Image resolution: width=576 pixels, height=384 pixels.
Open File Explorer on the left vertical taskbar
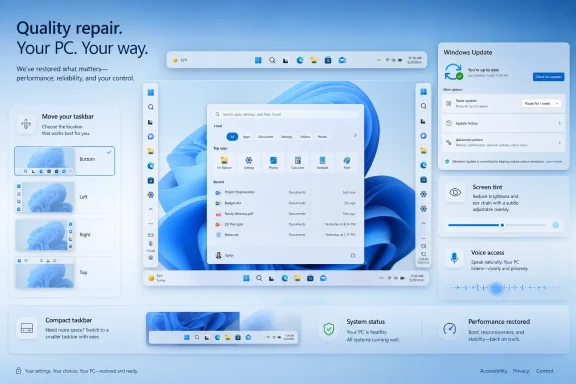click(151, 151)
